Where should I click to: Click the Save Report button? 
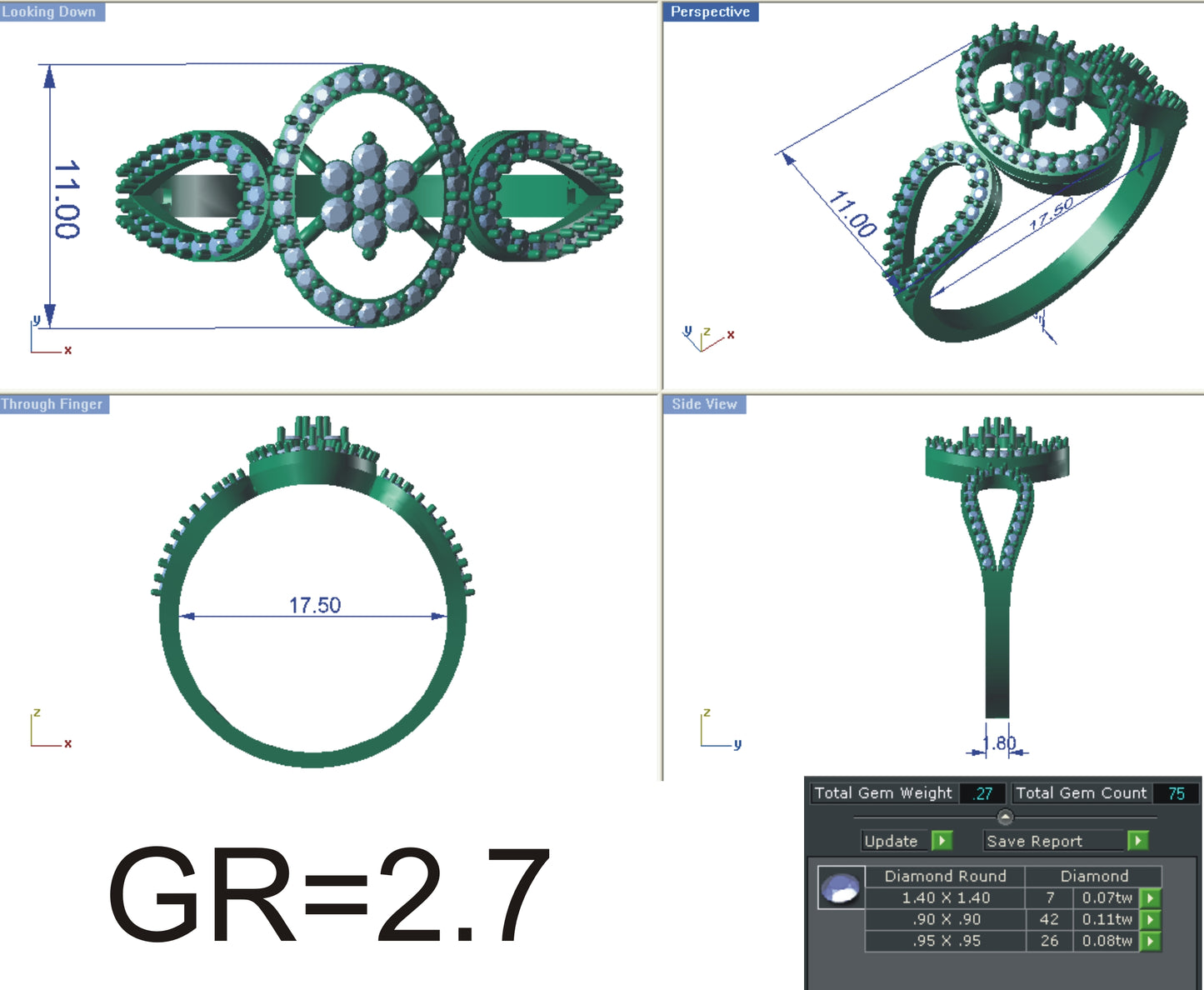(x=1054, y=841)
